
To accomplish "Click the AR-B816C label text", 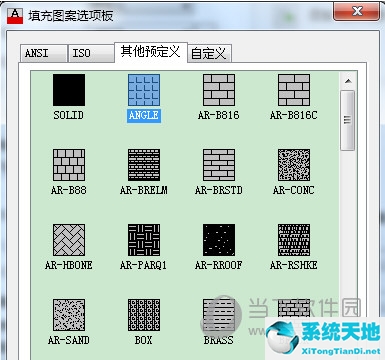I will coord(294,115).
